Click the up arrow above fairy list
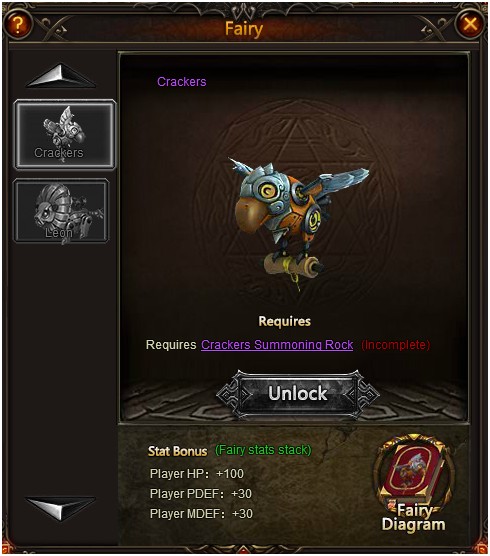Image resolution: width=490 pixels, height=556 pixels. (x=61, y=76)
